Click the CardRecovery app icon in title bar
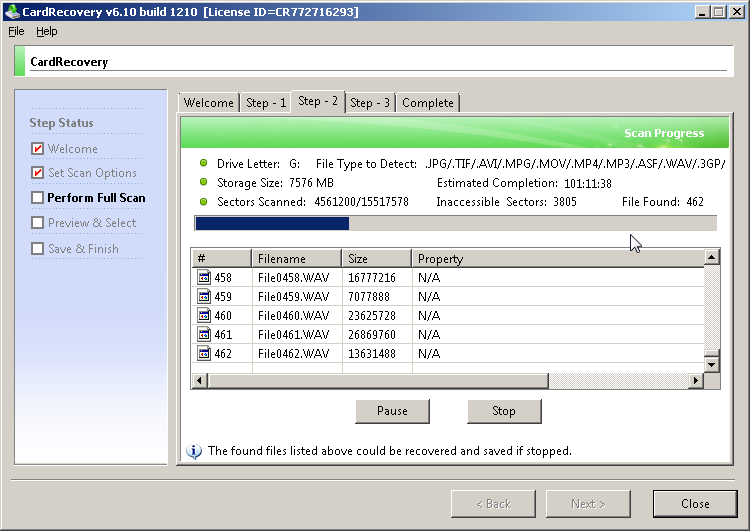 click(12, 11)
